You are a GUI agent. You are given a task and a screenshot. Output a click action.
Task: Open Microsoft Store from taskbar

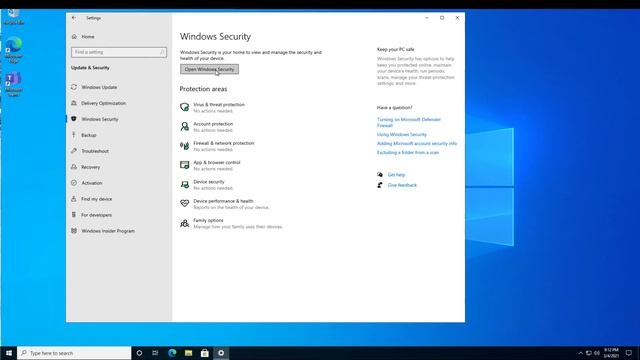click(204, 353)
